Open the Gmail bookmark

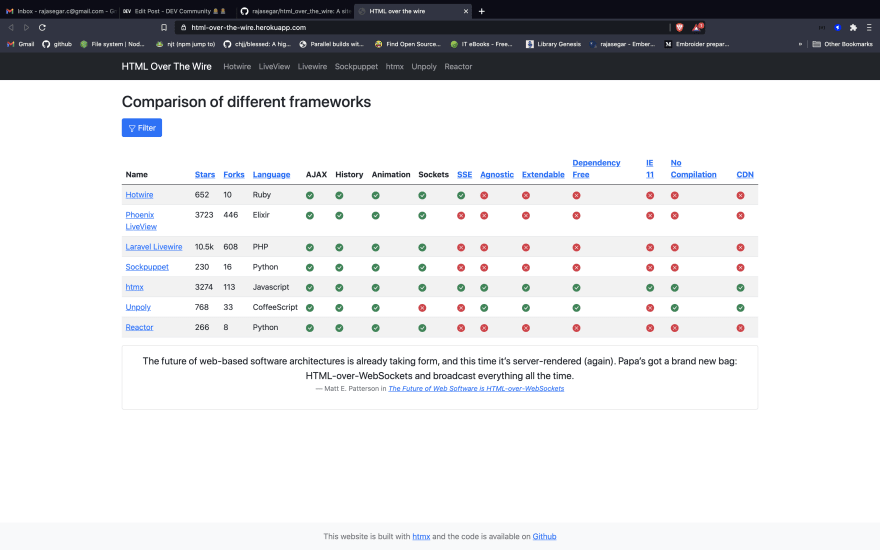[x=20, y=44]
